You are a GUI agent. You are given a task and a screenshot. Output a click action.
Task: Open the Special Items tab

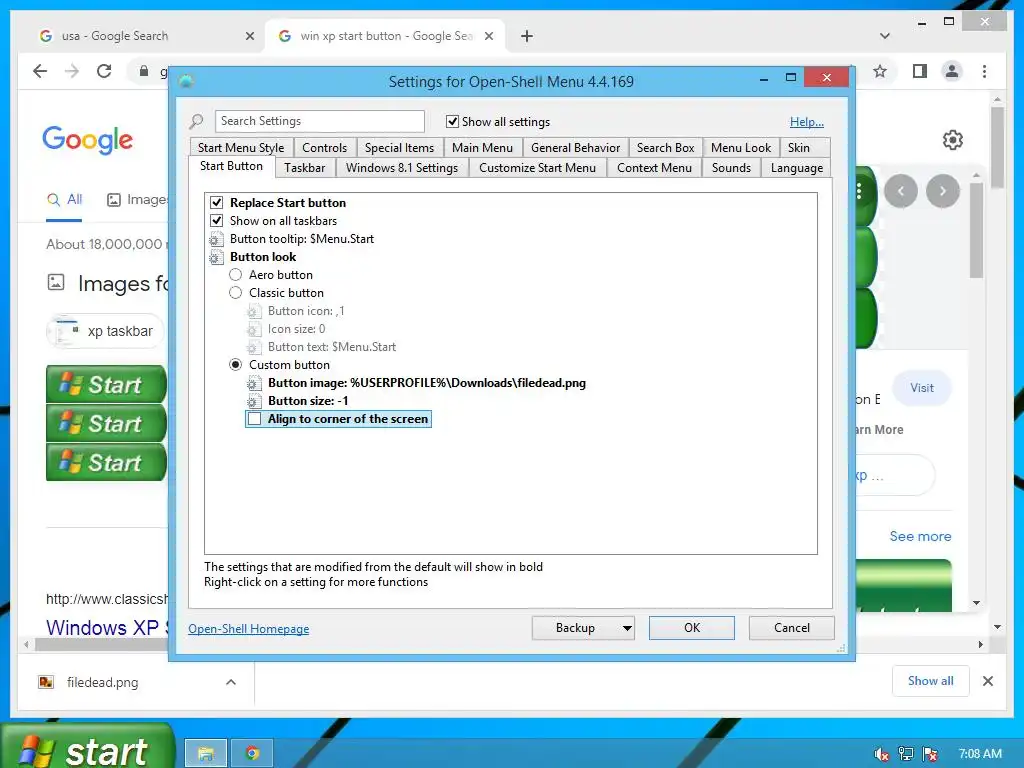pyautogui.click(x=400, y=148)
